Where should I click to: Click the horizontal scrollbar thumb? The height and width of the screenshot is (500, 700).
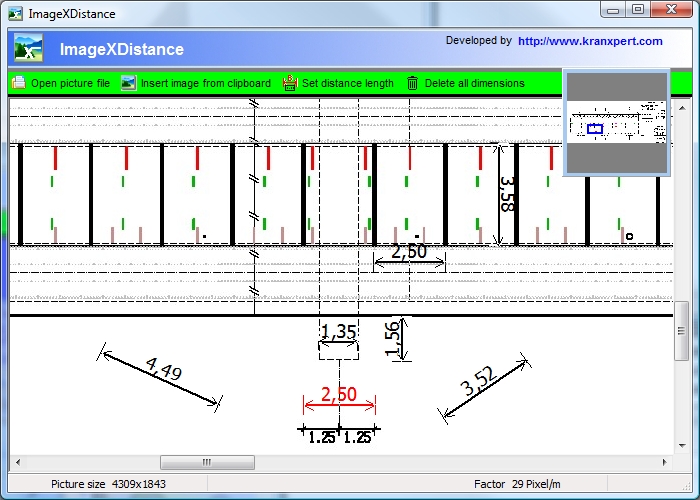(x=207, y=462)
